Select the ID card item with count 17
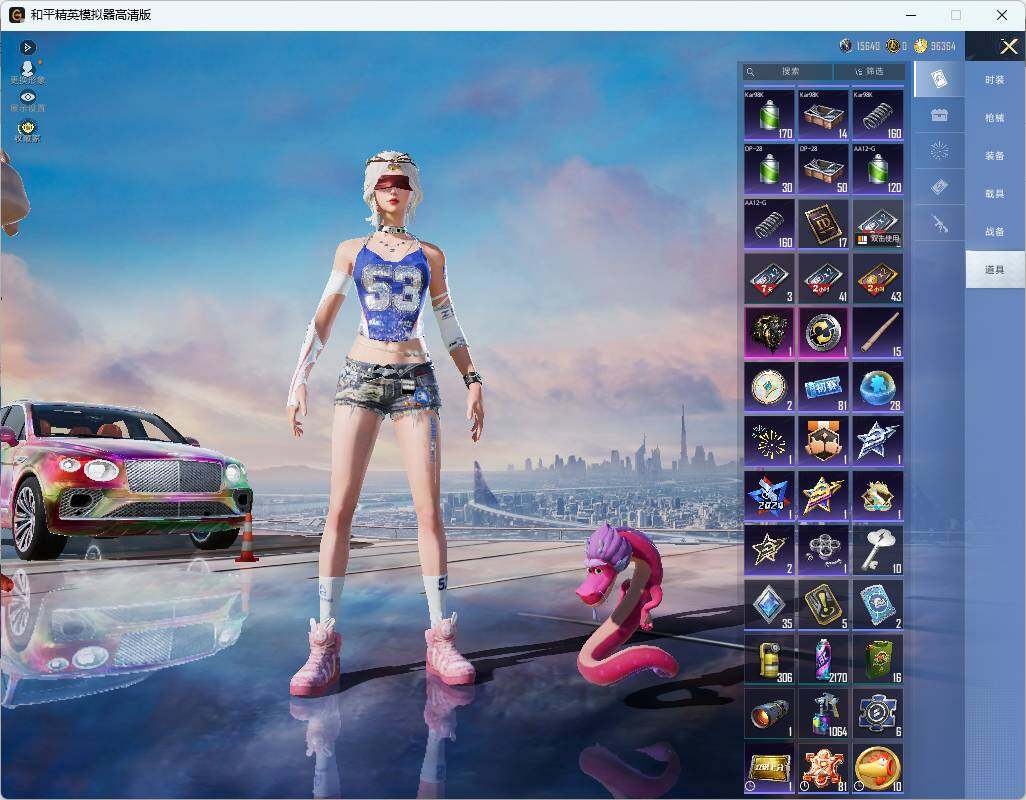 pos(823,224)
